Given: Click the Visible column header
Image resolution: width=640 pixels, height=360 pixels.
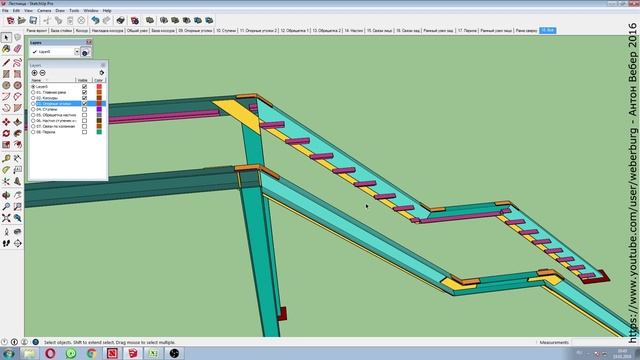Looking at the screenshot, I should pyautogui.click(x=83, y=80).
